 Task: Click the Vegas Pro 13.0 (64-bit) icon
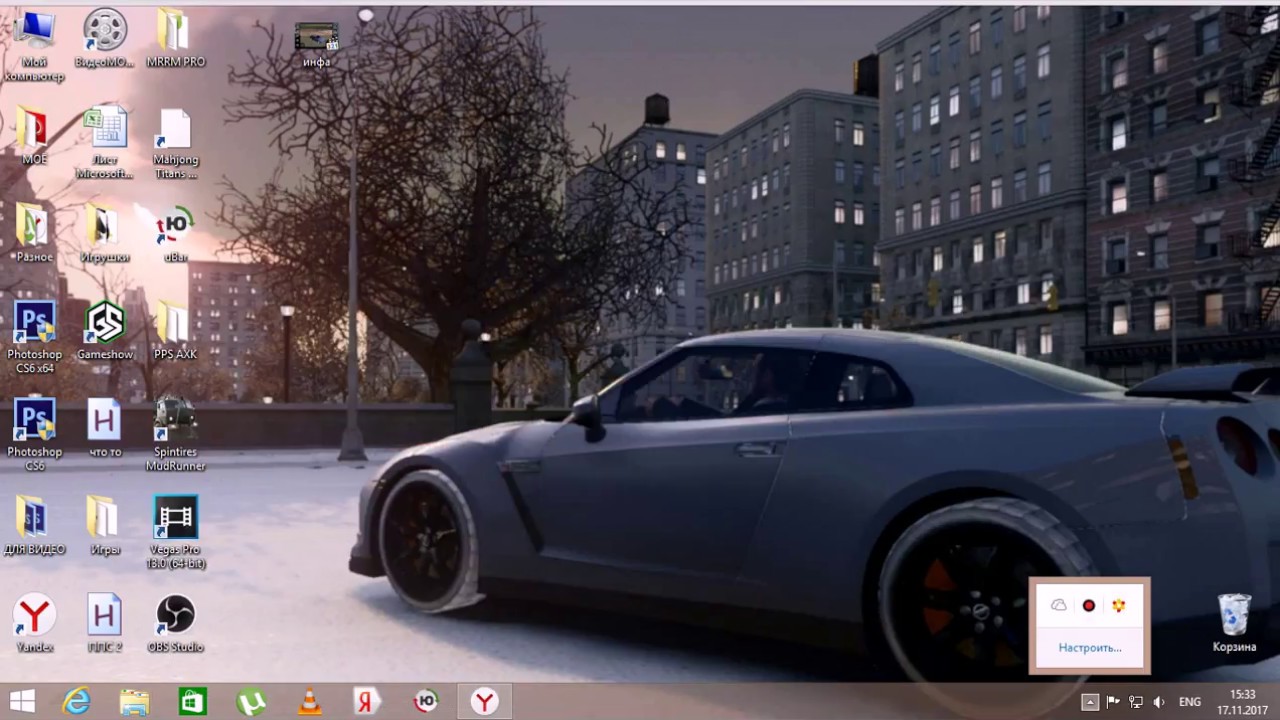[175, 533]
